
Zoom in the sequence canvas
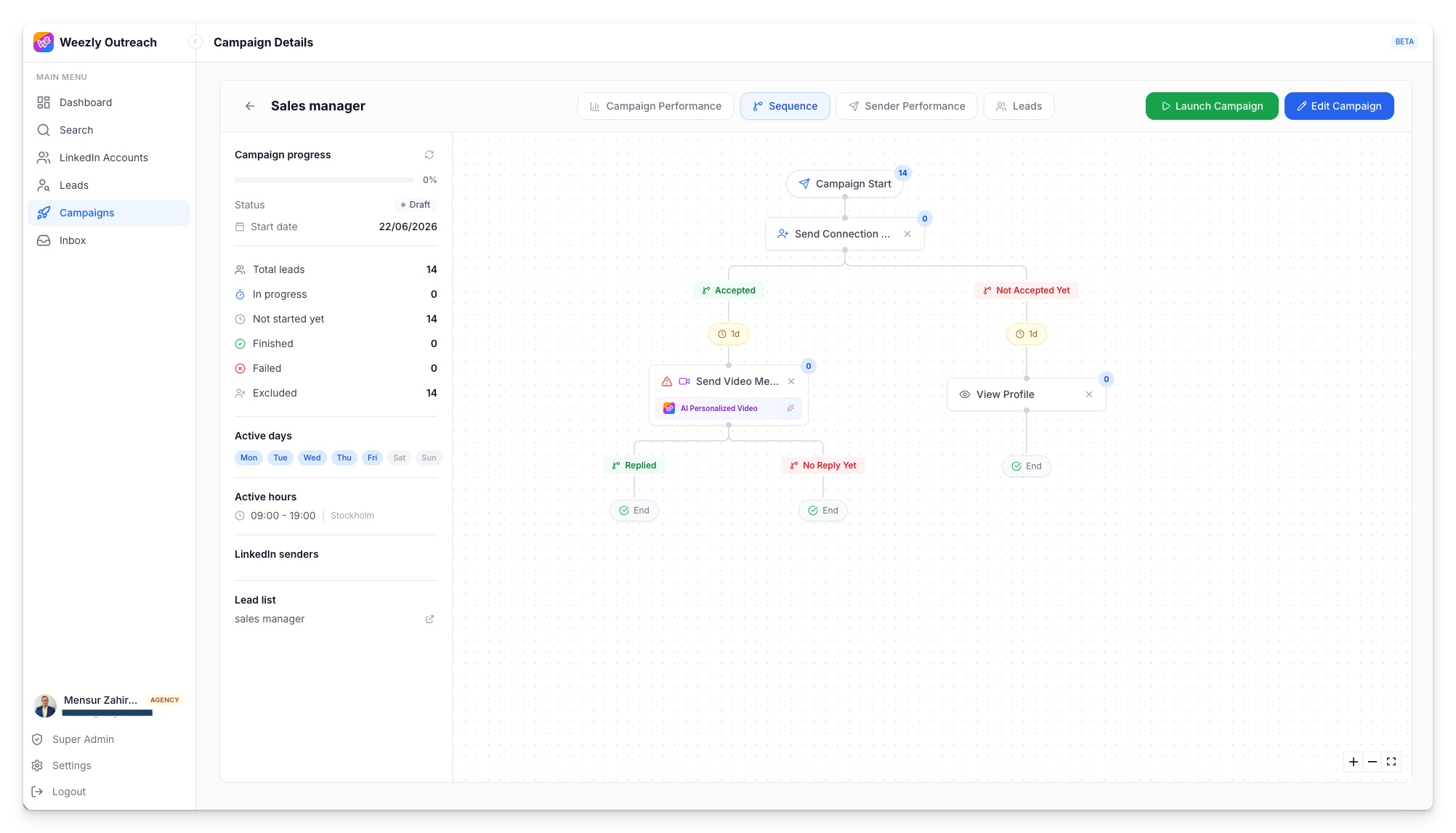pos(1354,762)
